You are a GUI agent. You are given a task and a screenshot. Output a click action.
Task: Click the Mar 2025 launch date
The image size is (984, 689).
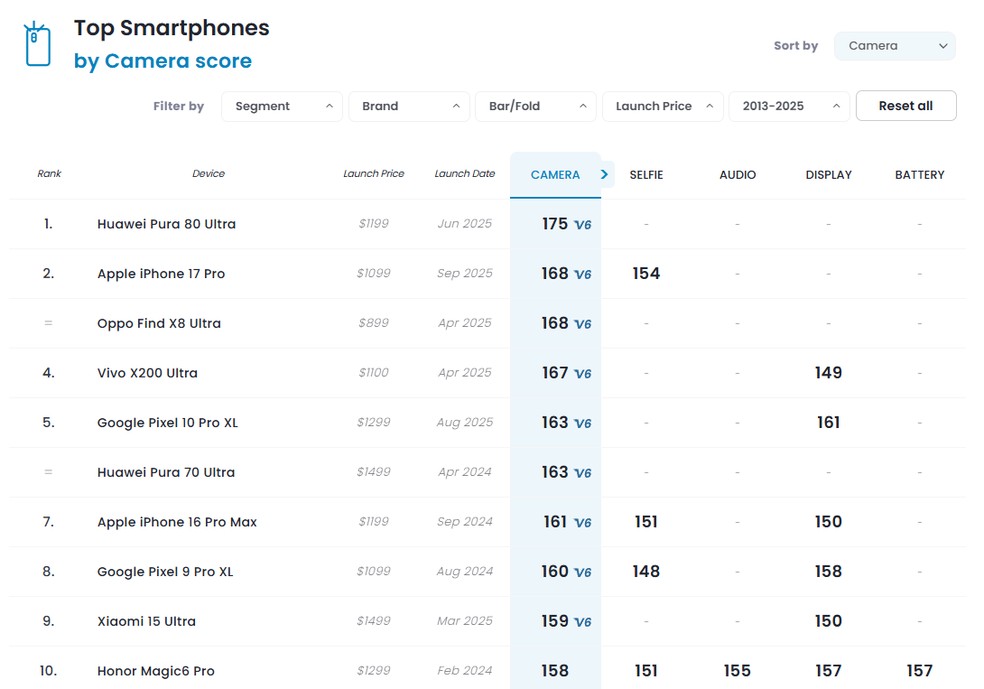pos(464,621)
